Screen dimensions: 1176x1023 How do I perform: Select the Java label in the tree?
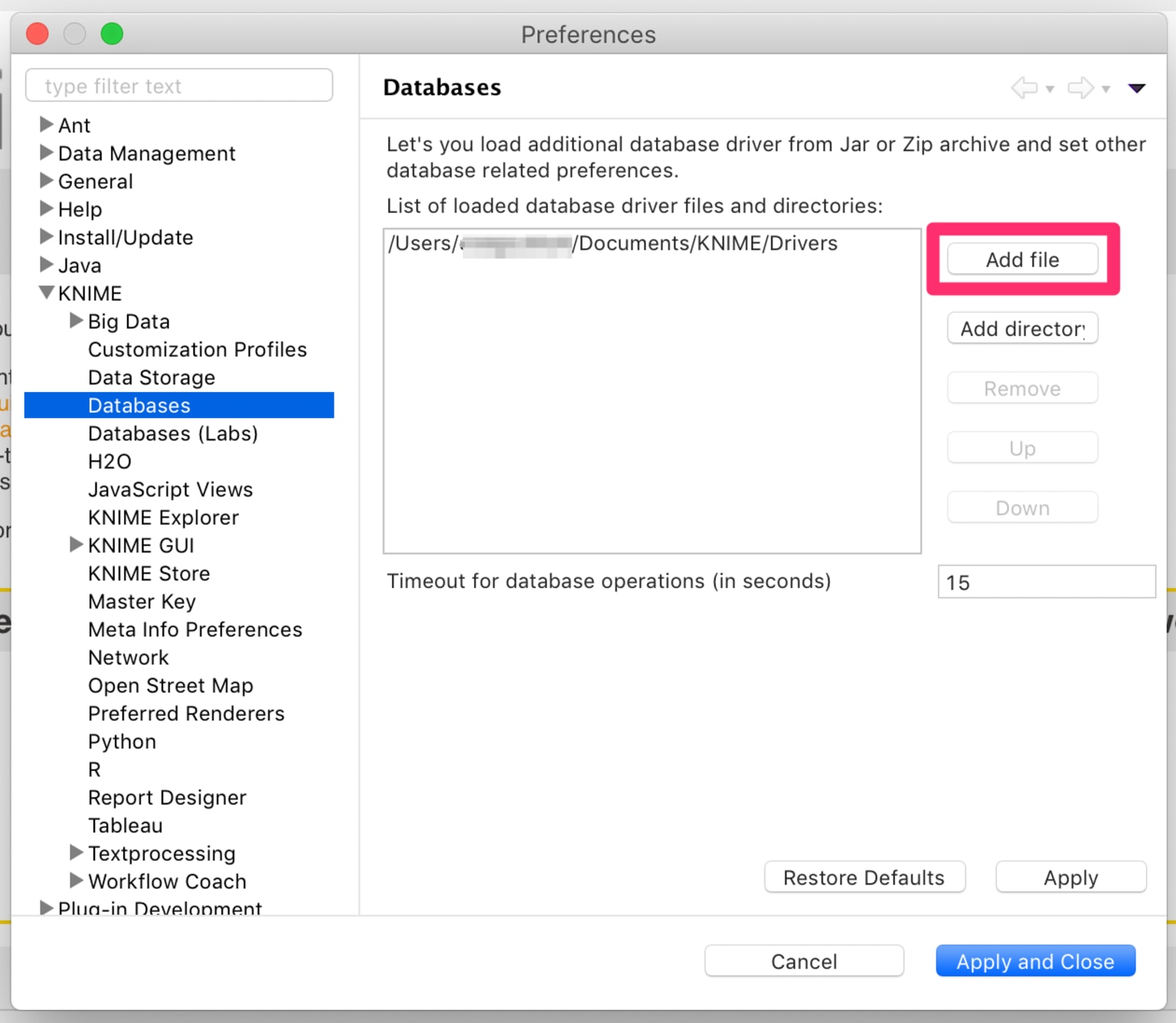point(80,266)
